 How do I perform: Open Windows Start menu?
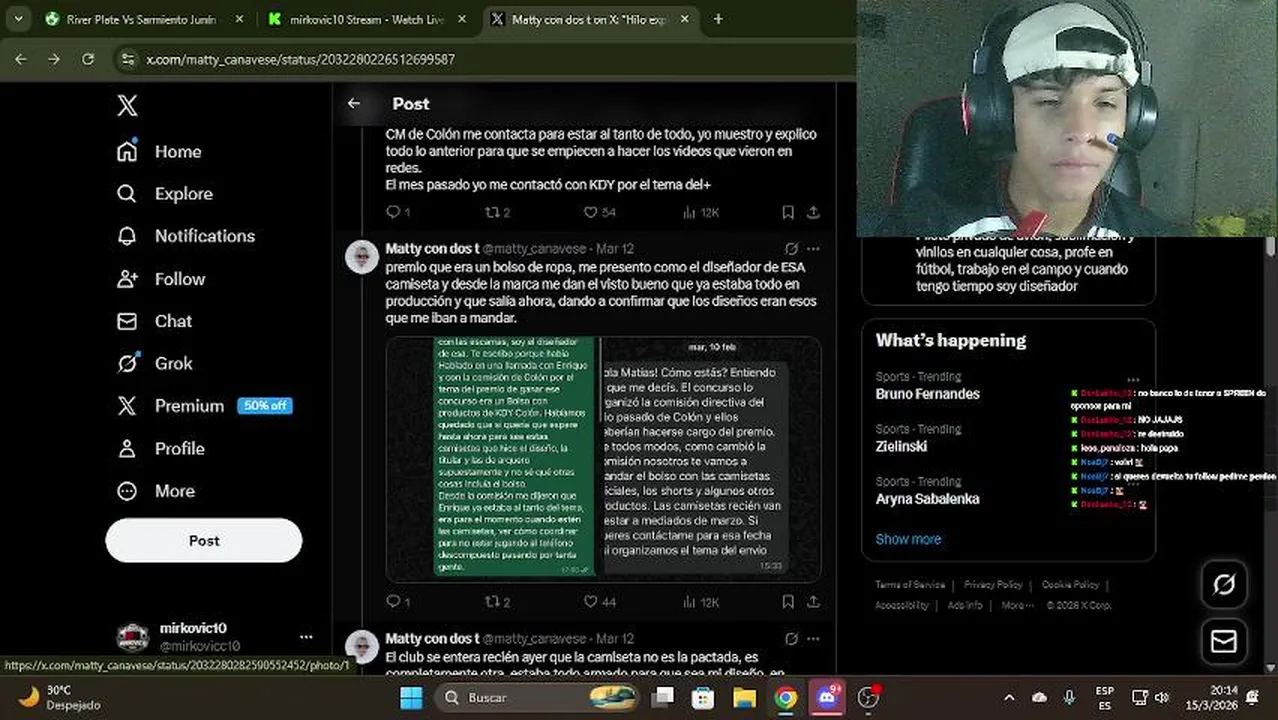[411, 697]
